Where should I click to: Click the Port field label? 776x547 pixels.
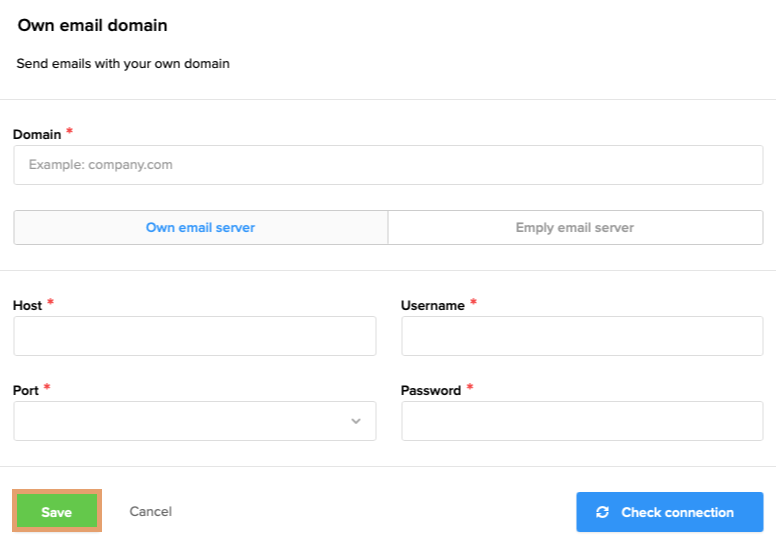coord(26,391)
